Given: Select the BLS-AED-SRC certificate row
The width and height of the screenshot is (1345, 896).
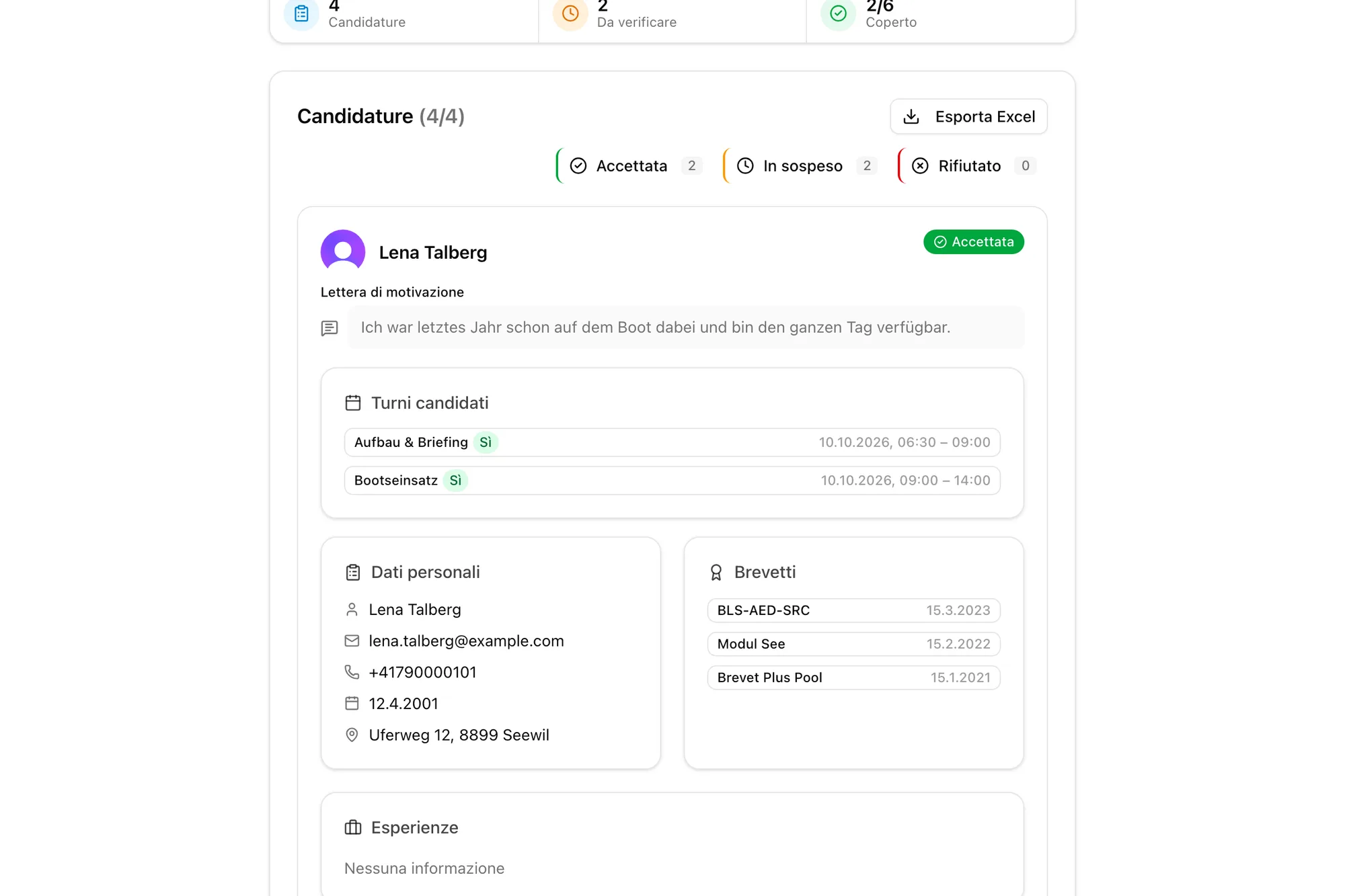Looking at the screenshot, I should click(853, 610).
